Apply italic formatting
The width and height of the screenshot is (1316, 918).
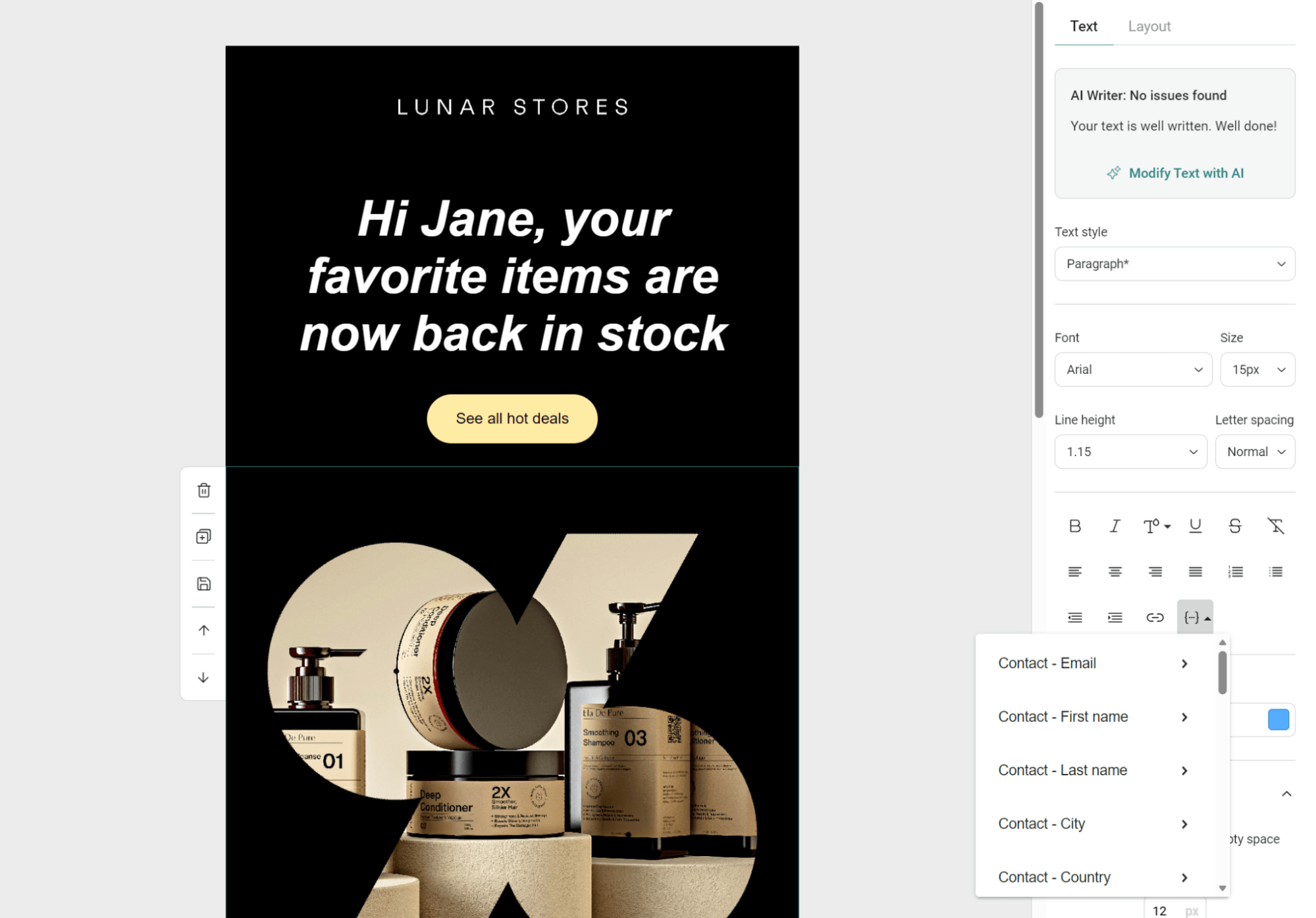pos(1115,526)
